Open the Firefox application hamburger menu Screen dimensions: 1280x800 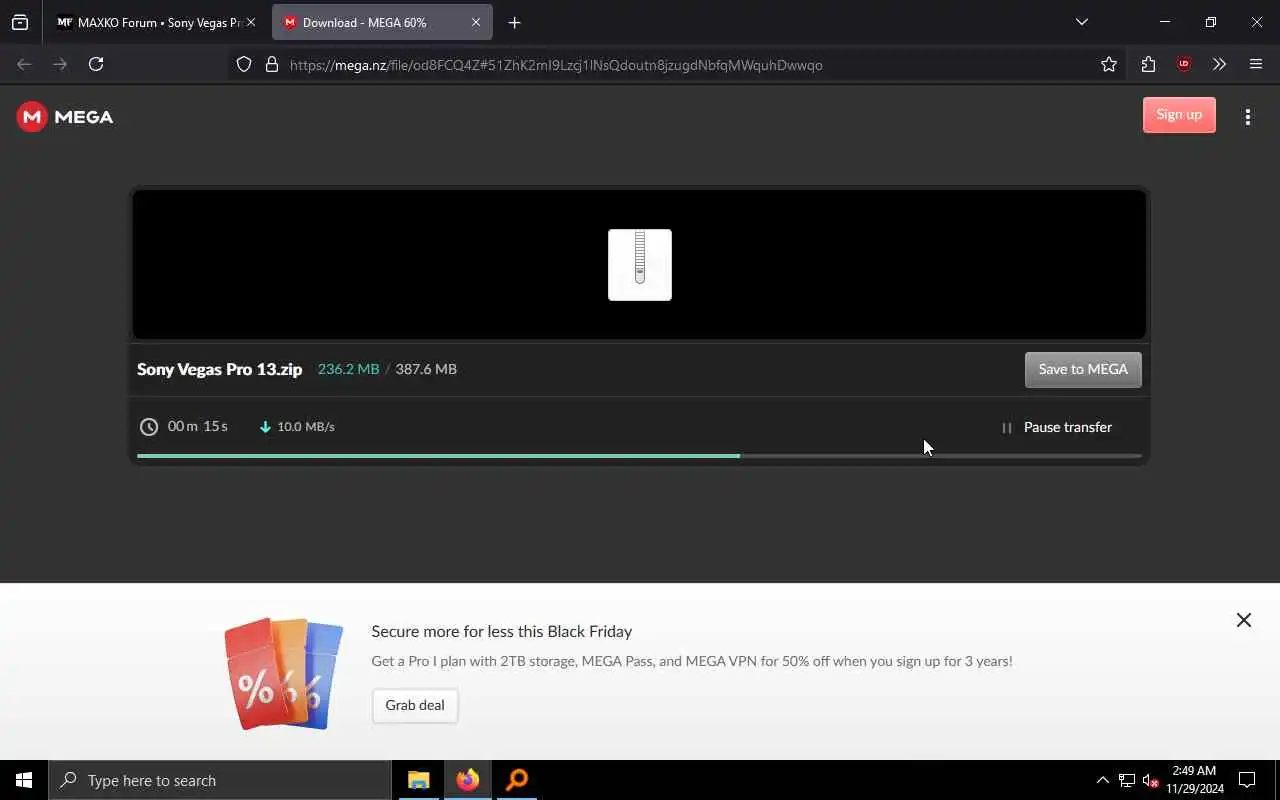[x=1256, y=64]
